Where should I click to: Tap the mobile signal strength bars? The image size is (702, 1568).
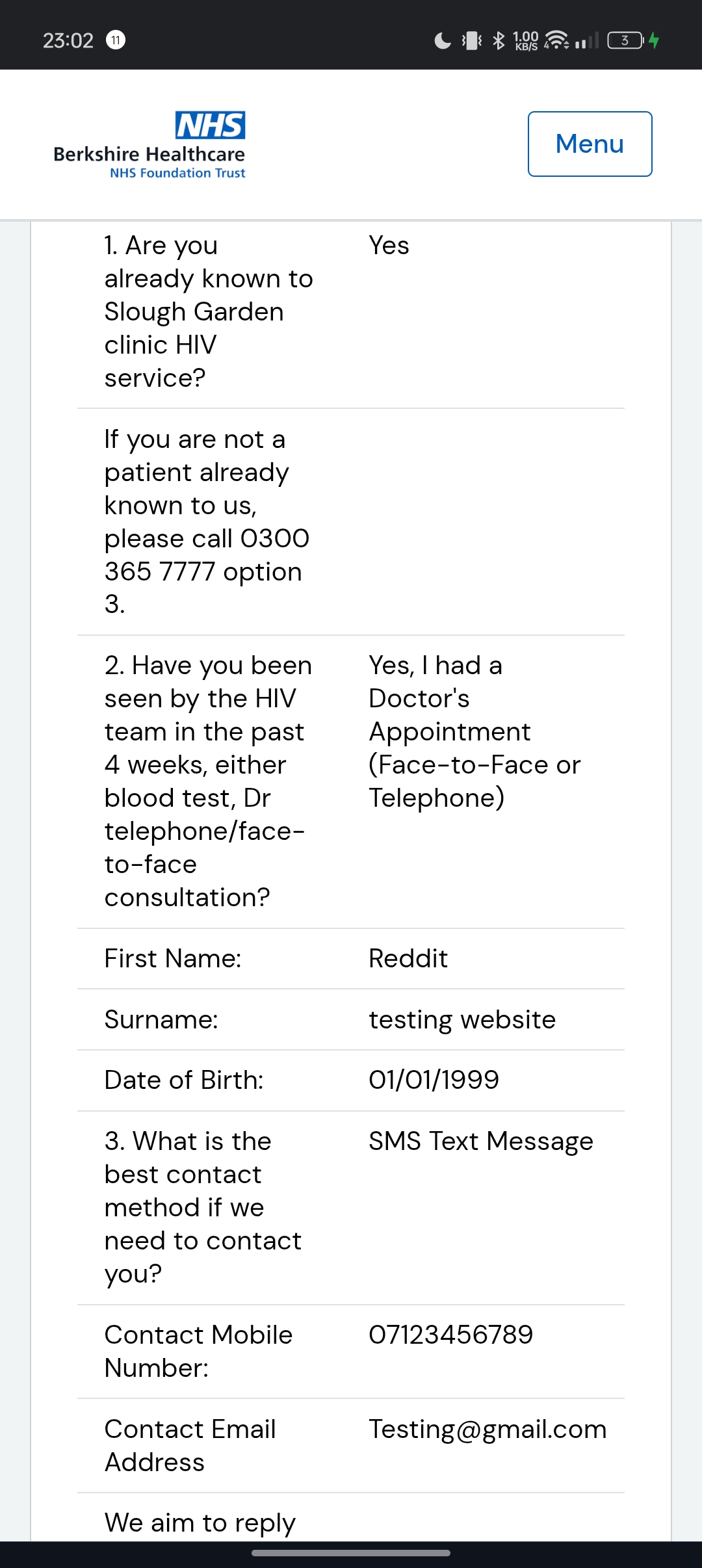pos(586,40)
